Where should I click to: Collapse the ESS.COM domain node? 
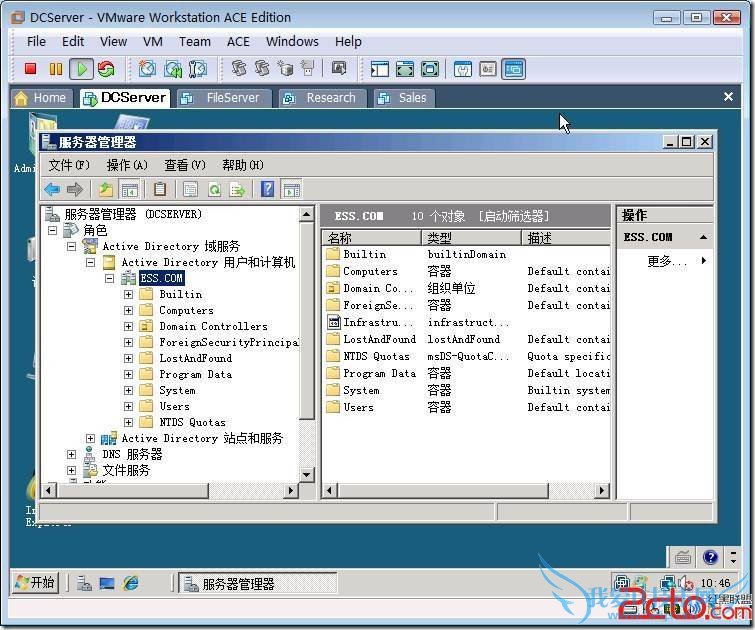click(x=109, y=278)
